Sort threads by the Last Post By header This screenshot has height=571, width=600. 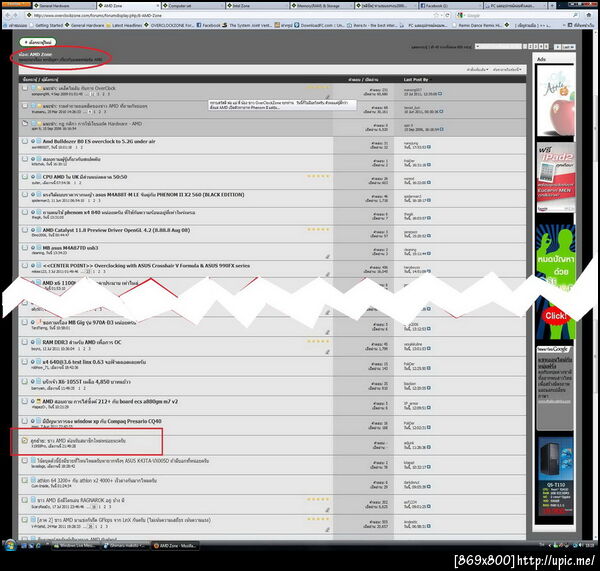click(416, 80)
